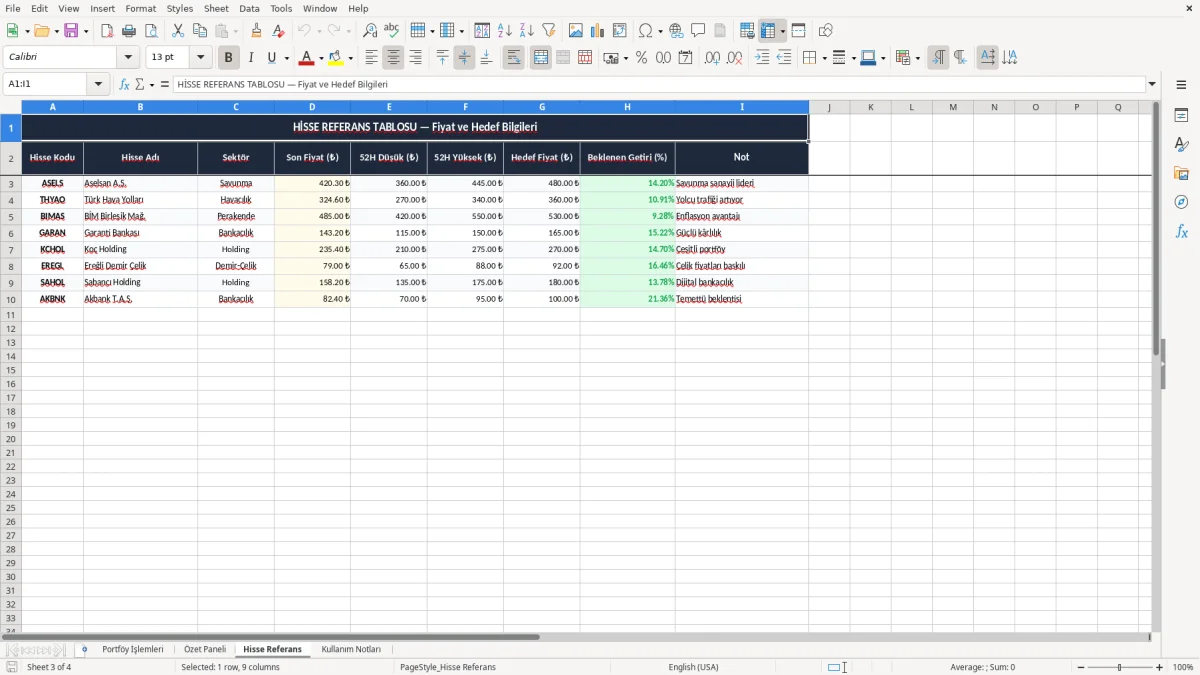Toggle Align Right
This screenshot has height=675, width=1200.
(415, 58)
